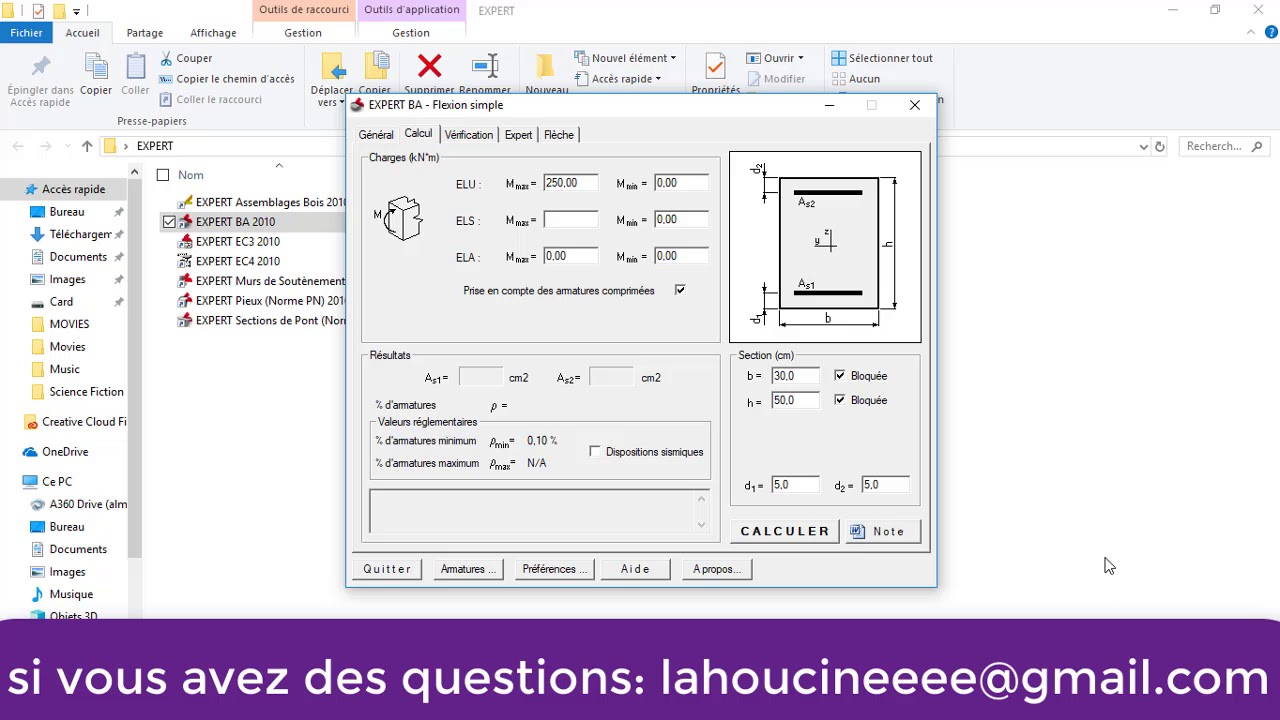Click the ELU Mmax field showing 250,00
Viewport: 1280px width, 720px height.
click(x=571, y=183)
